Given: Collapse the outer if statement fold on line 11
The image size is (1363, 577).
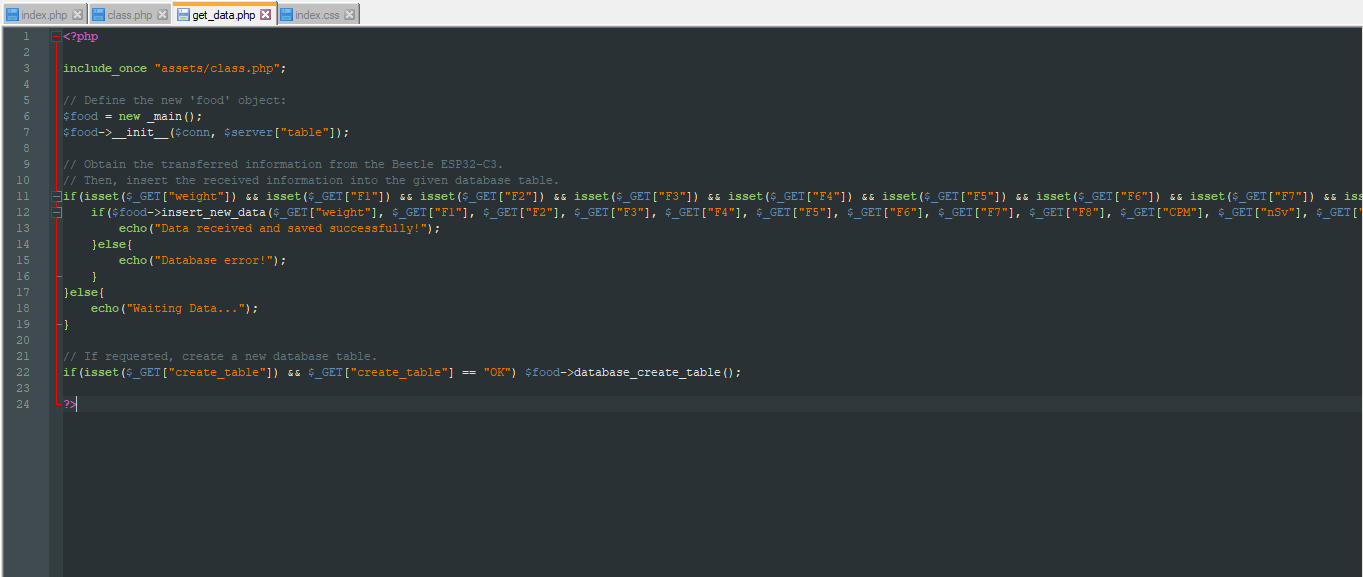Looking at the screenshot, I should (56, 196).
